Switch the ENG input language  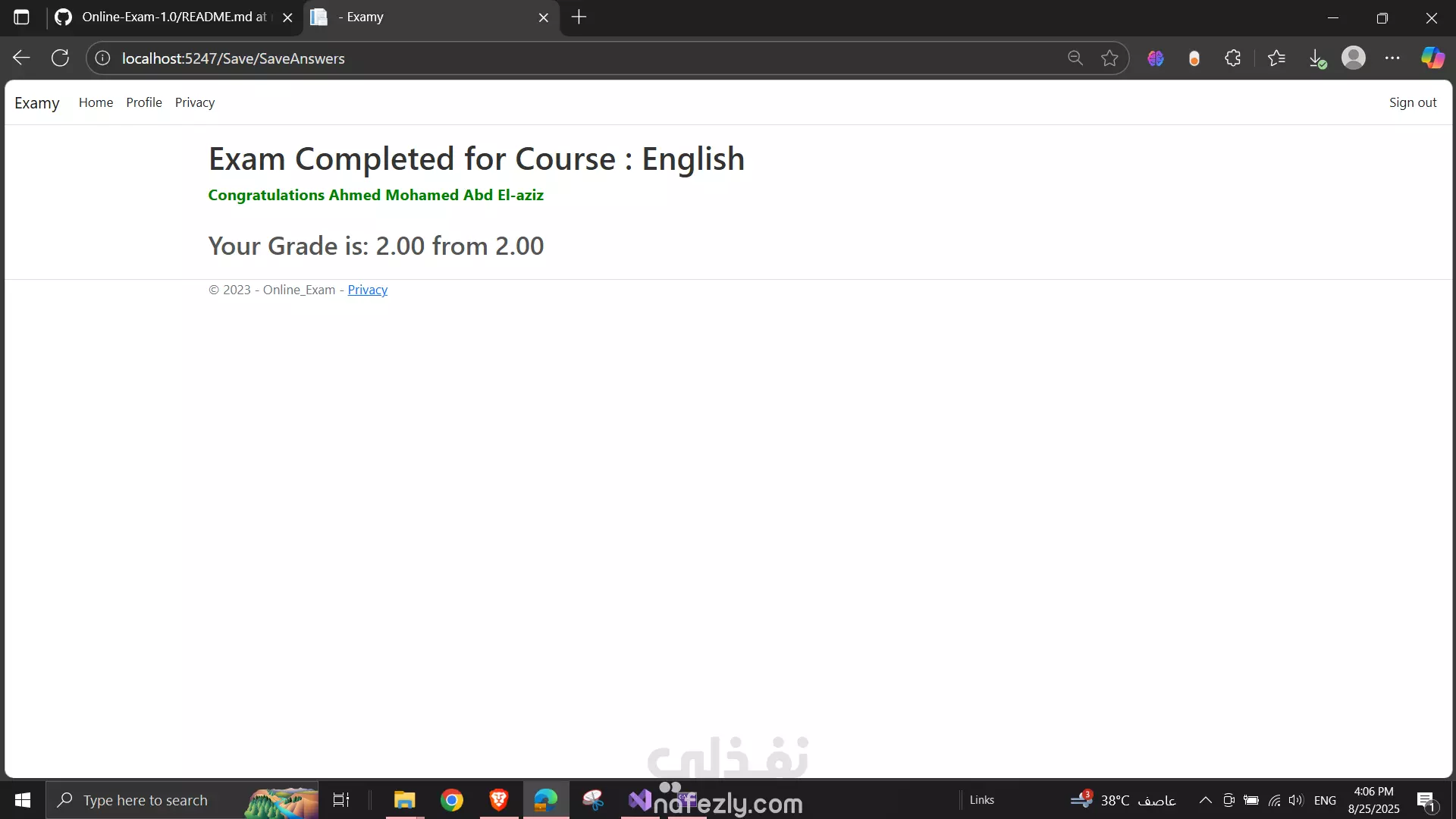1325,800
